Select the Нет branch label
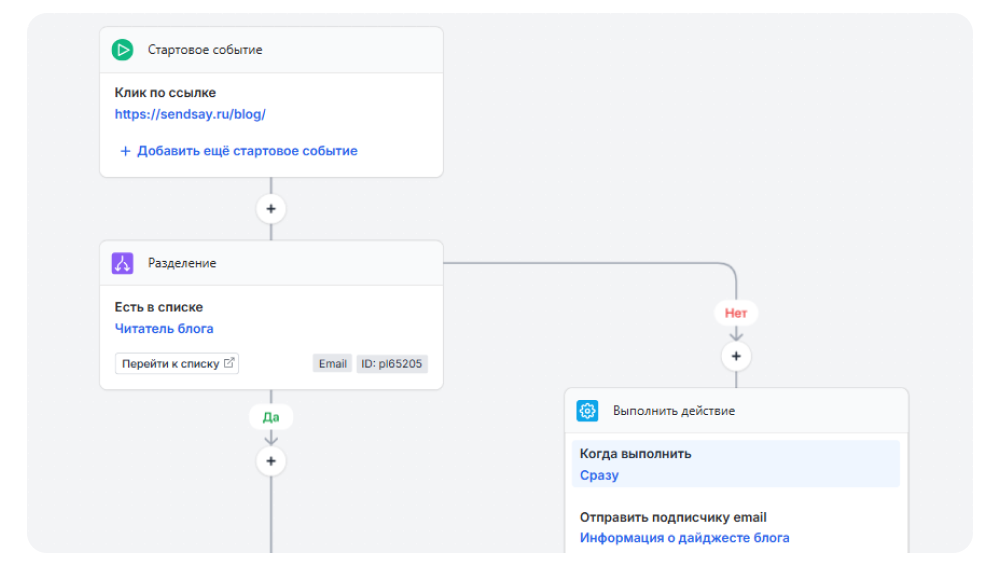Image resolution: width=1000 pixels, height=565 pixels. 736,313
